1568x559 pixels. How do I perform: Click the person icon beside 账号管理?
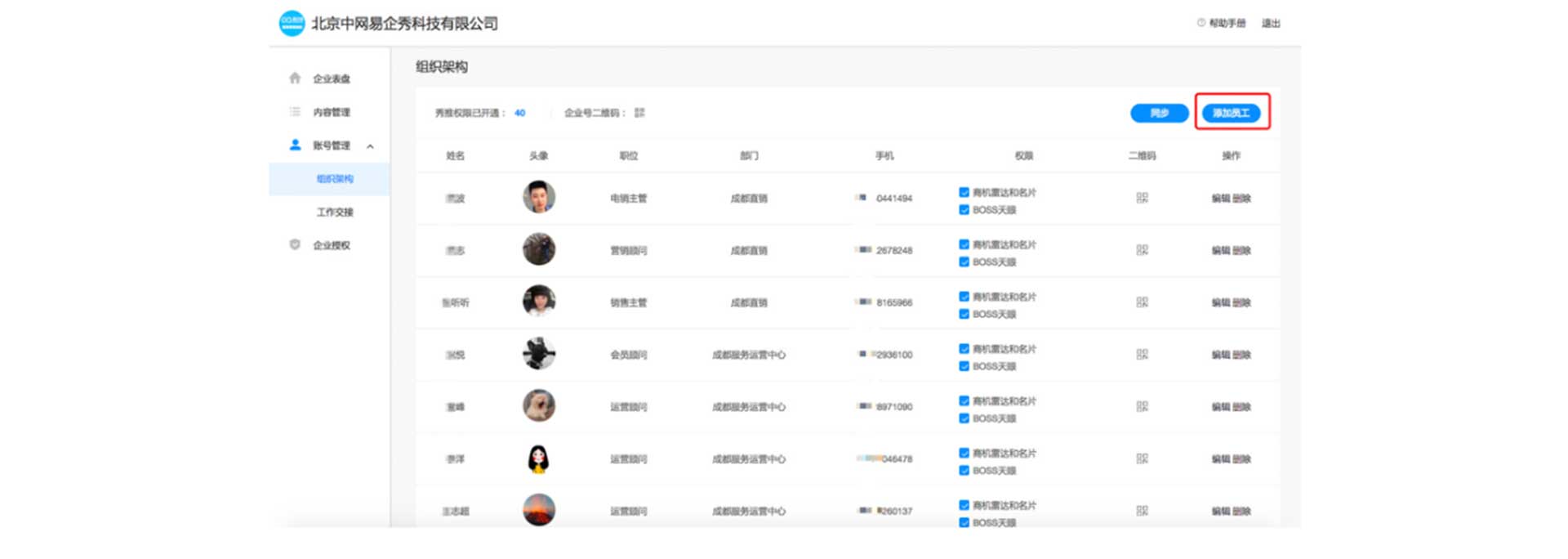tap(295, 145)
